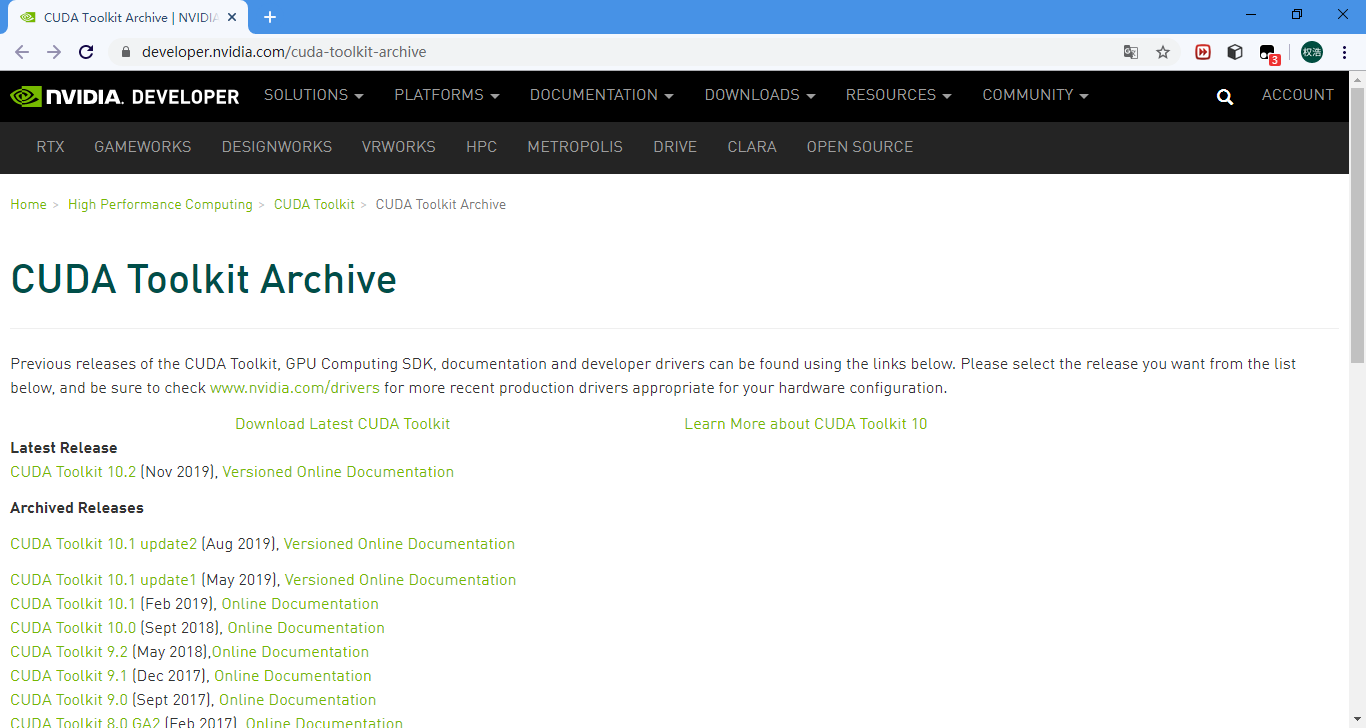Open Online Documentation for CUDA 9.0
Image resolution: width=1366 pixels, height=728 pixels.
tap(298, 700)
